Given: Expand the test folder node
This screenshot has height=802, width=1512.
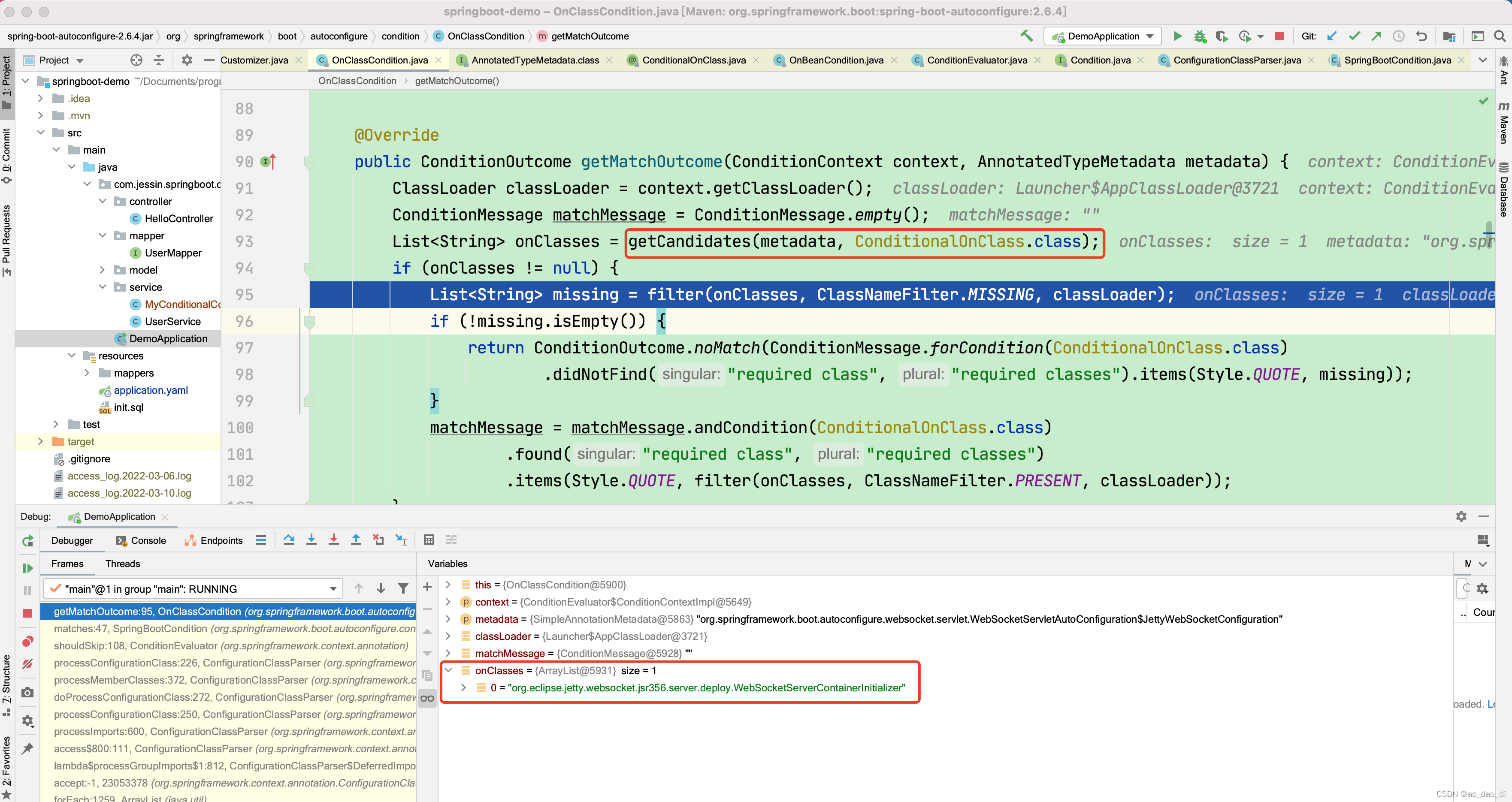Looking at the screenshot, I should pyautogui.click(x=56, y=424).
